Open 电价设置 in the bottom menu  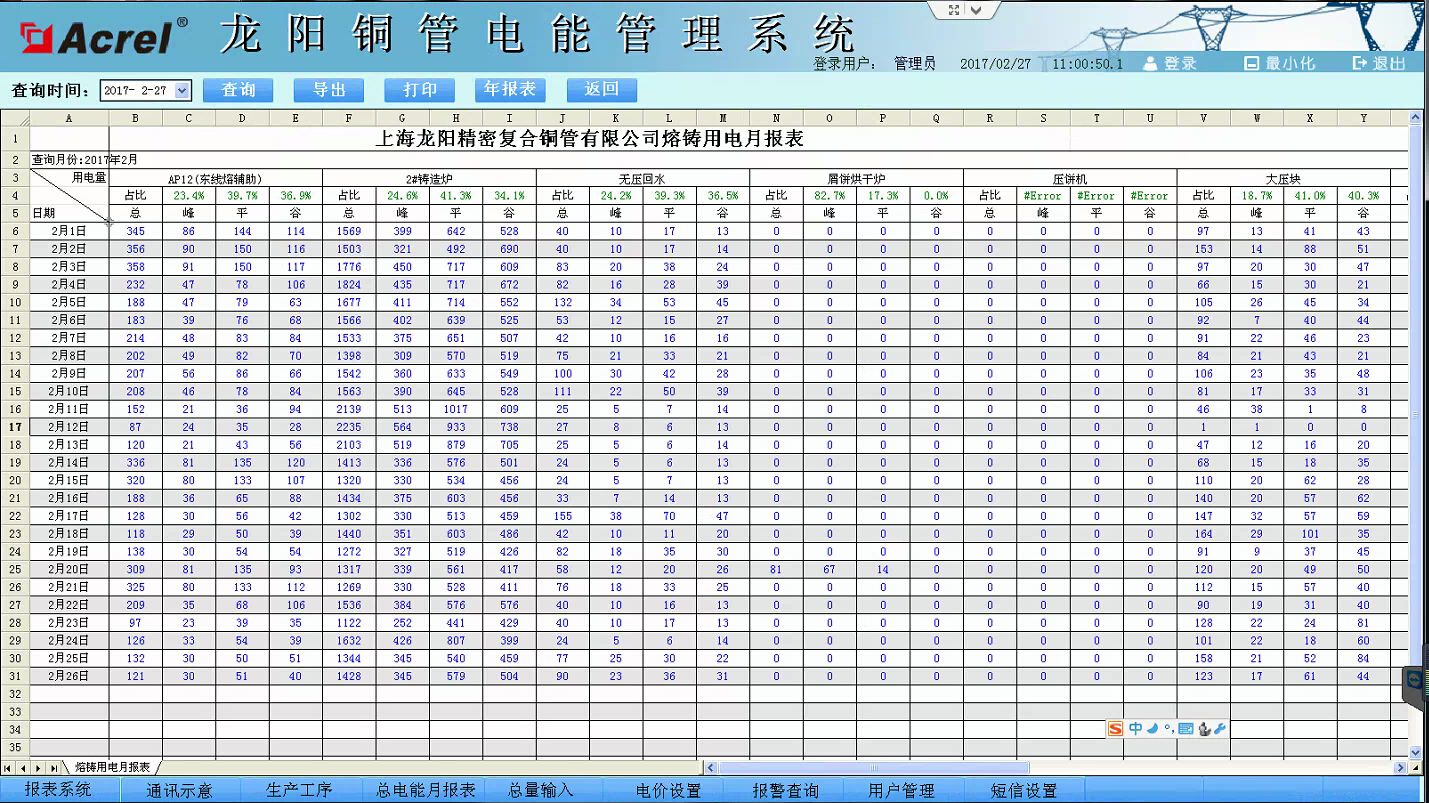[x=668, y=790]
